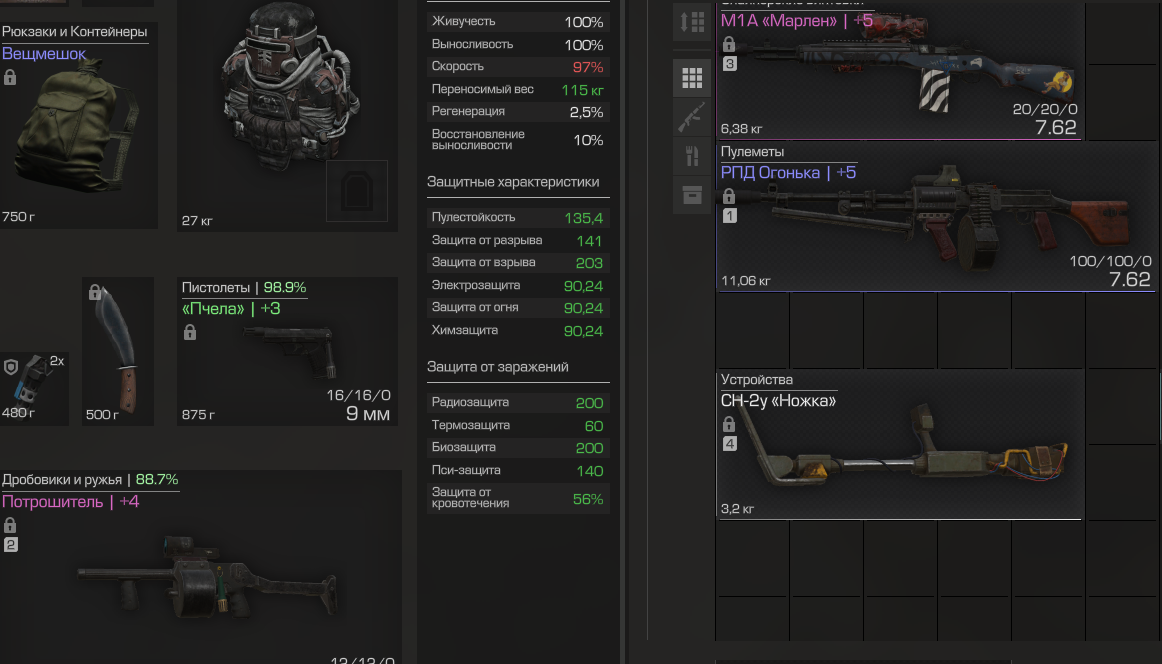This screenshot has width=1162, height=664.
Task: Click slot badge 2 on Потрошитель
Action: 10,545
